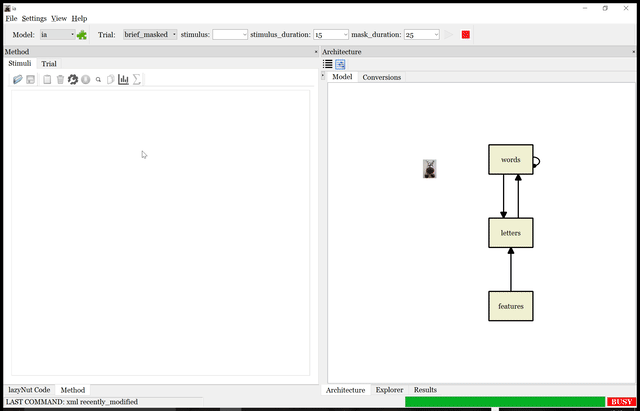The height and width of the screenshot is (411, 640).
Task: Switch to the lazyNut Code tab
Action: click(x=29, y=390)
